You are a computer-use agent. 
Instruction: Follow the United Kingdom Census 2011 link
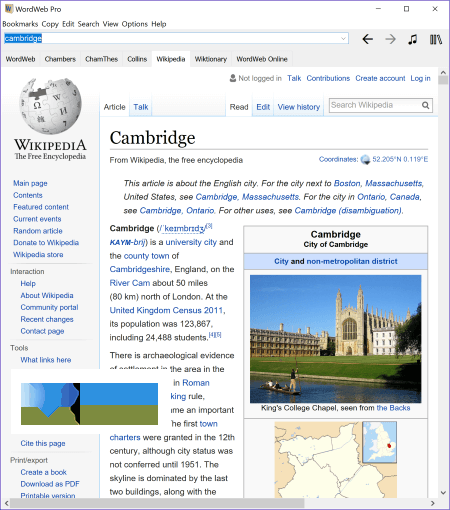[x=166, y=310]
